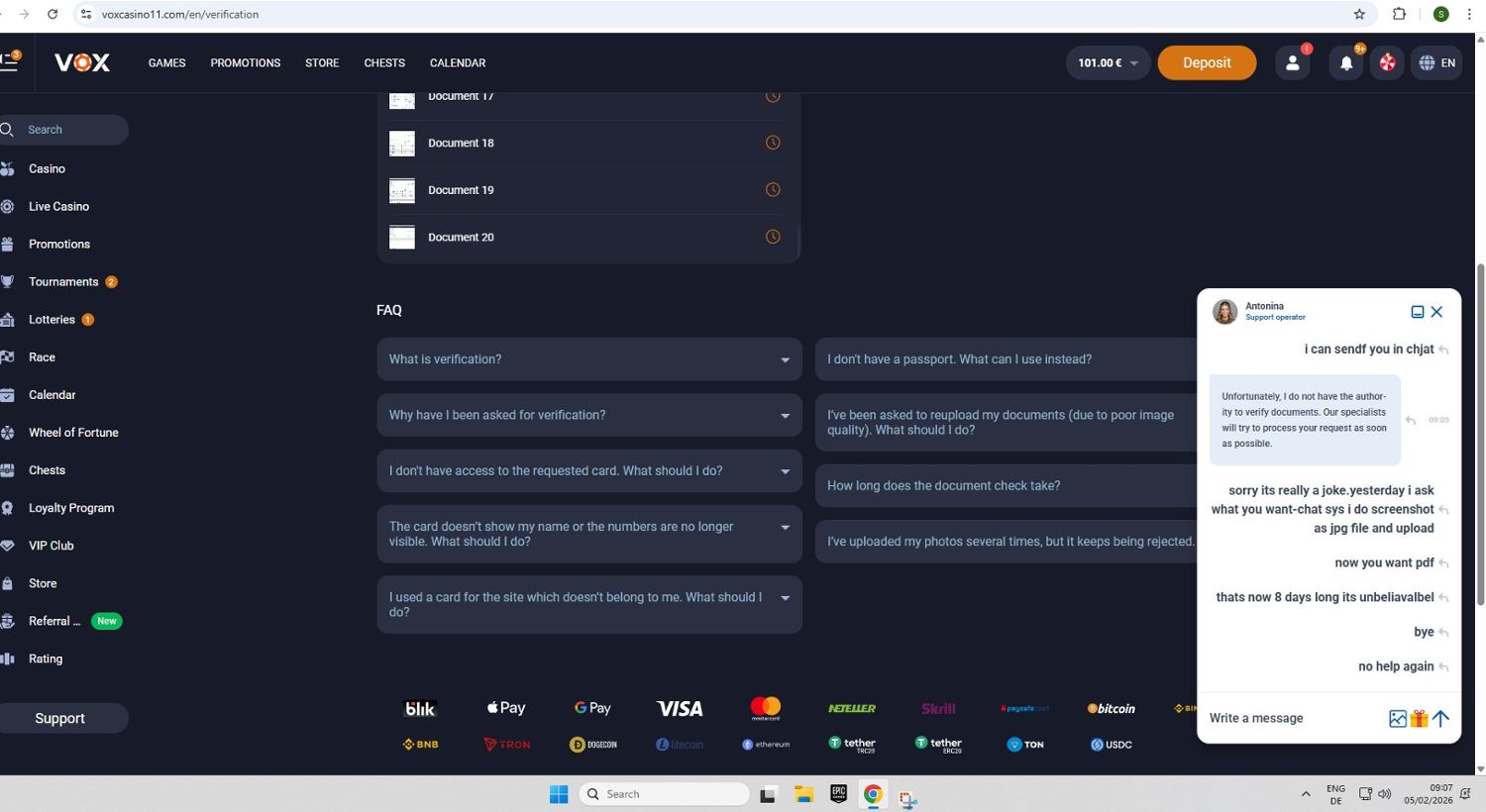Screen dimensions: 1486x812
Task: Open the Document 18 thumbnail
Action: coord(402,144)
